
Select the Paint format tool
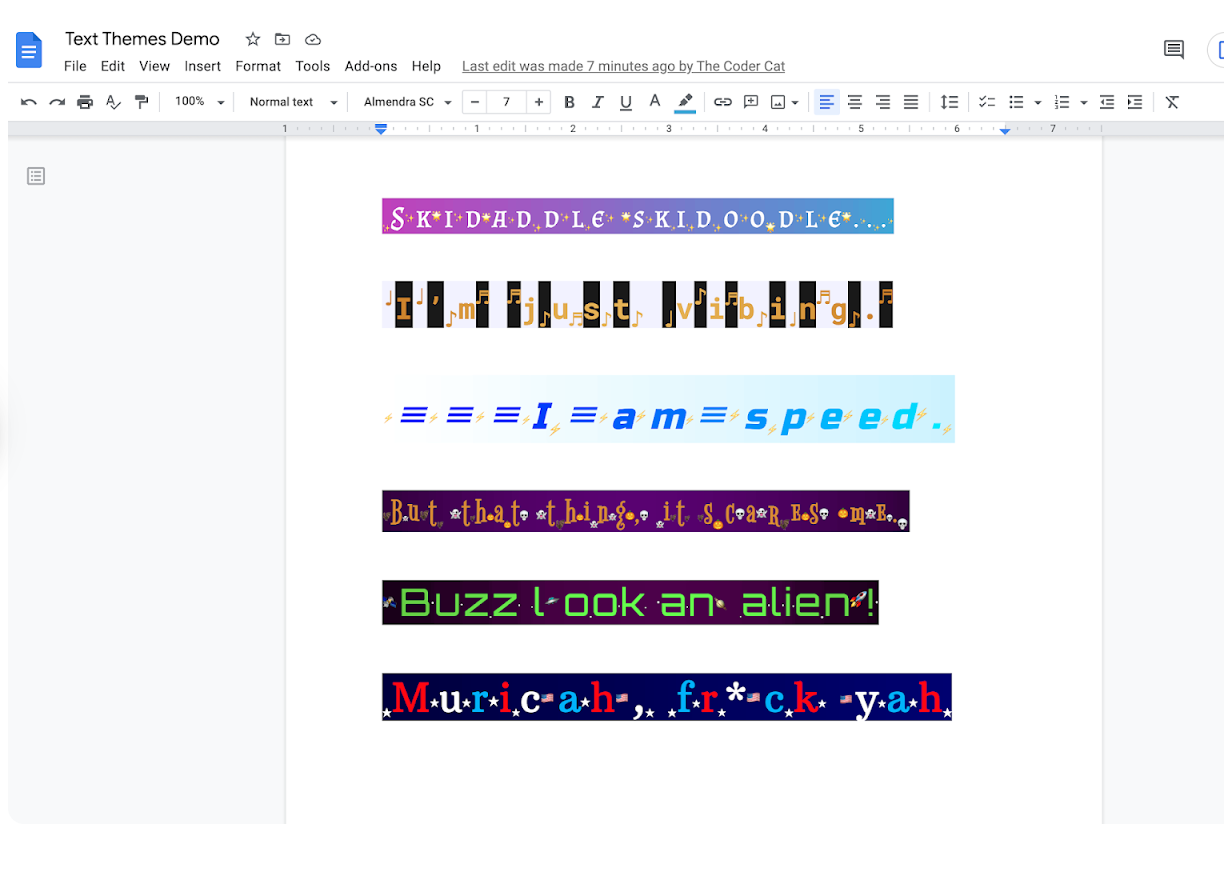pyautogui.click(x=141, y=101)
